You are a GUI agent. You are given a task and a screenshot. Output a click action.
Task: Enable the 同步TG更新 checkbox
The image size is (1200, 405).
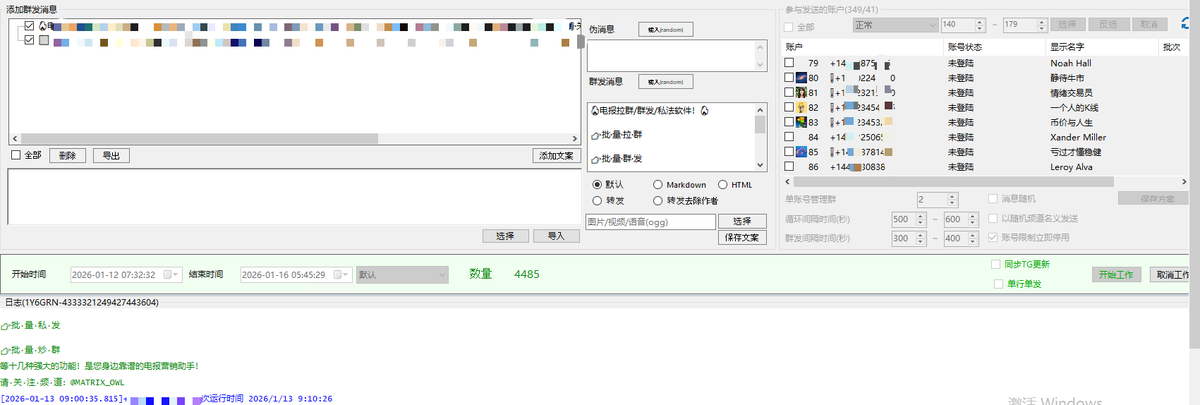(x=995, y=264)
